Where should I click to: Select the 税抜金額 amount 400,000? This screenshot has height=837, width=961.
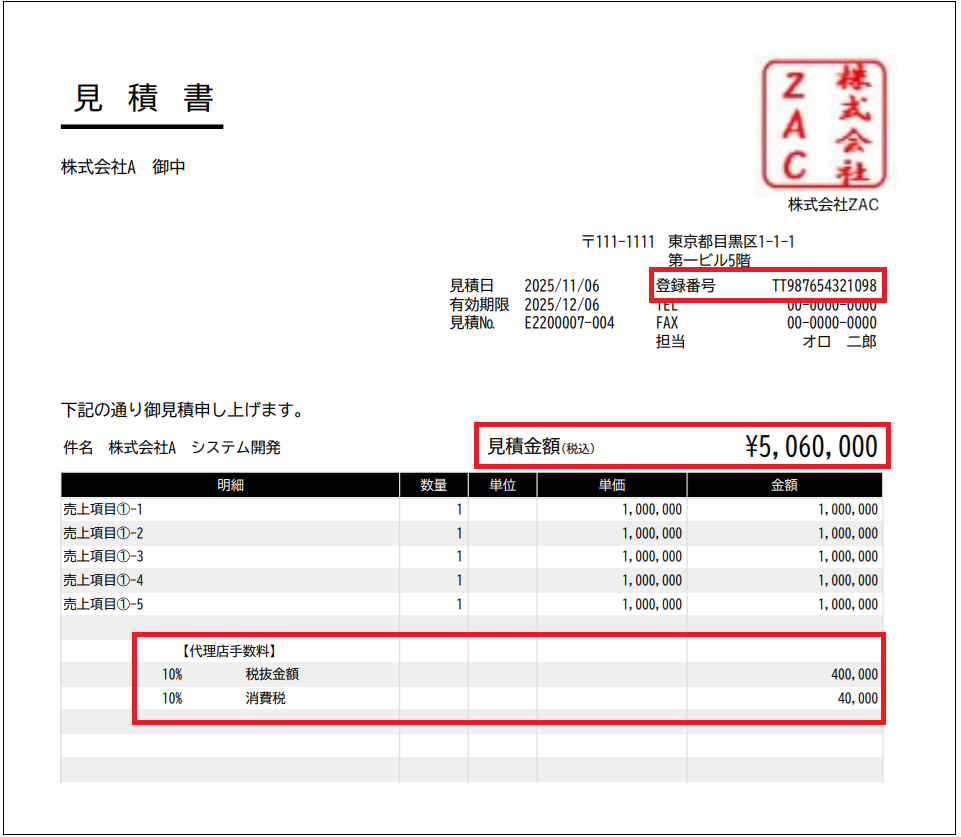coord(855,674)
